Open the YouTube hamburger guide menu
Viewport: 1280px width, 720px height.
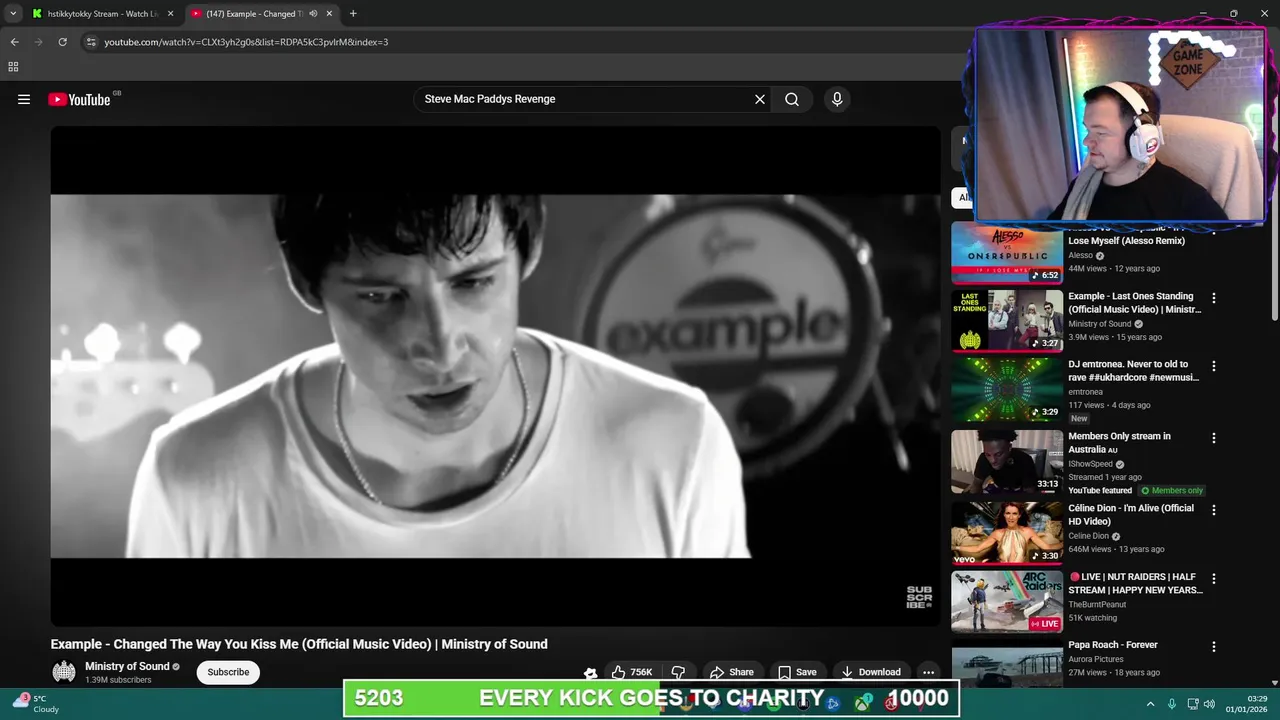click(24, 99)
